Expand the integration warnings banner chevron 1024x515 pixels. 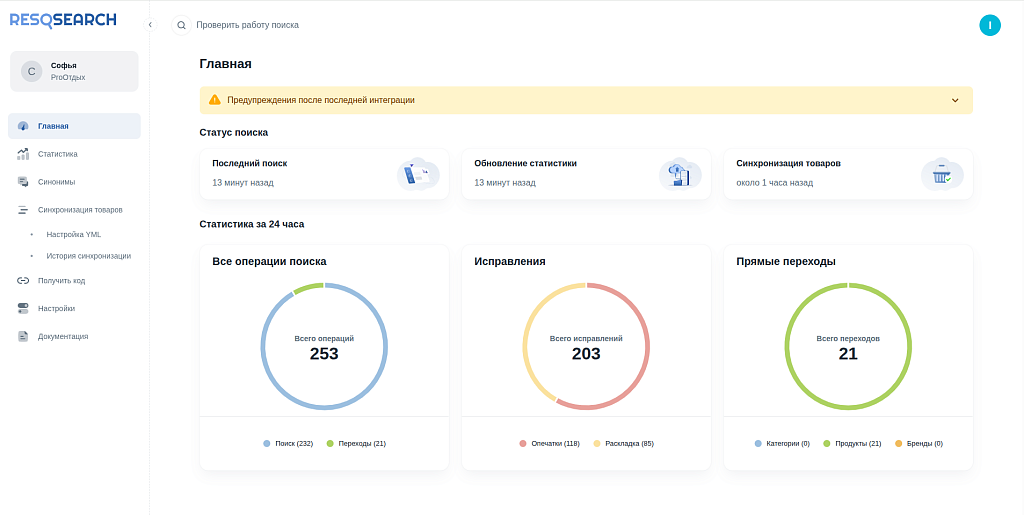[x=955, y=100]
